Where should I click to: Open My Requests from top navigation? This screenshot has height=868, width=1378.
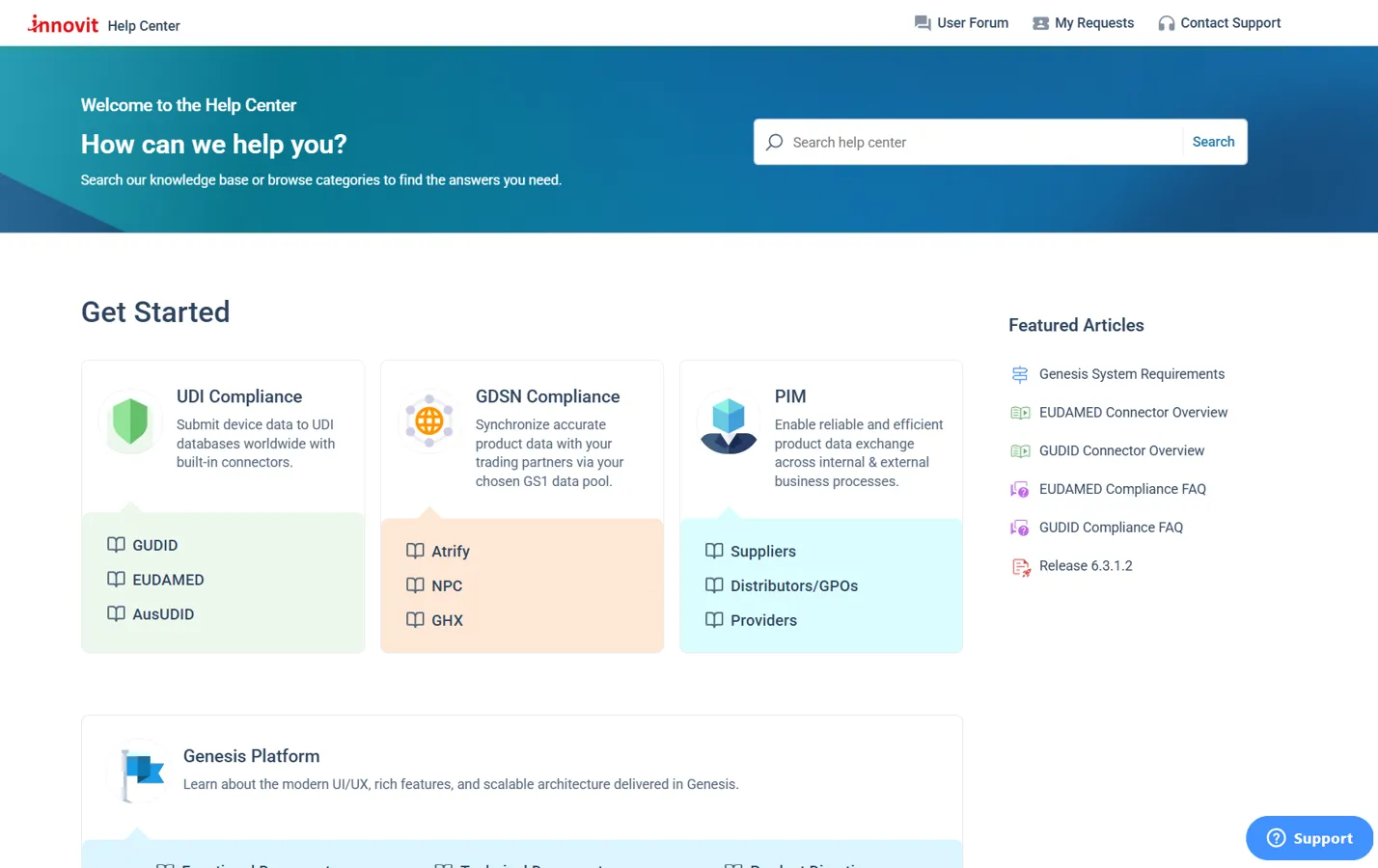(x=1083, y=23)
